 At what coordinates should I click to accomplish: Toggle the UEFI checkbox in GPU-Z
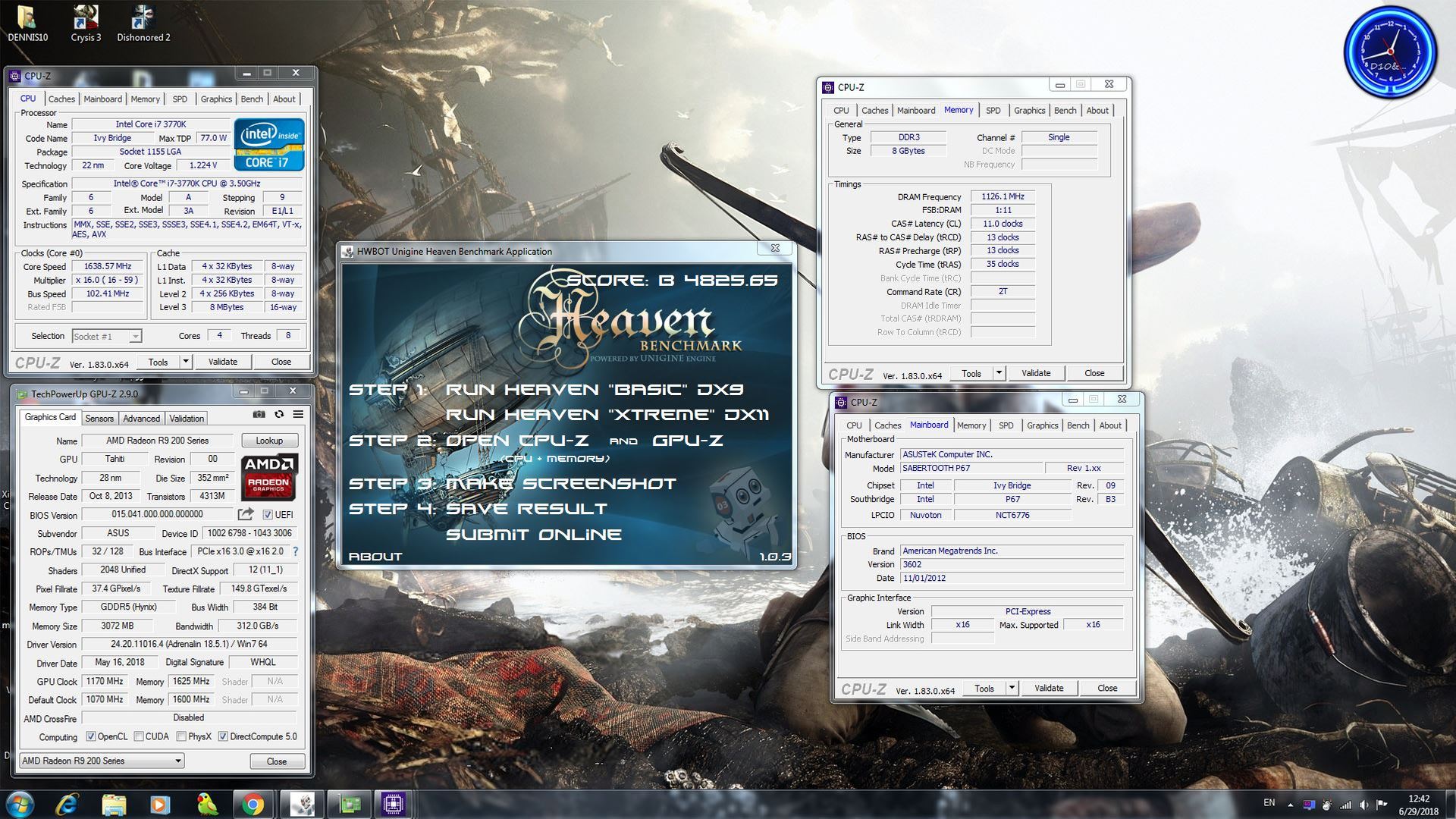tap(268, 514)
